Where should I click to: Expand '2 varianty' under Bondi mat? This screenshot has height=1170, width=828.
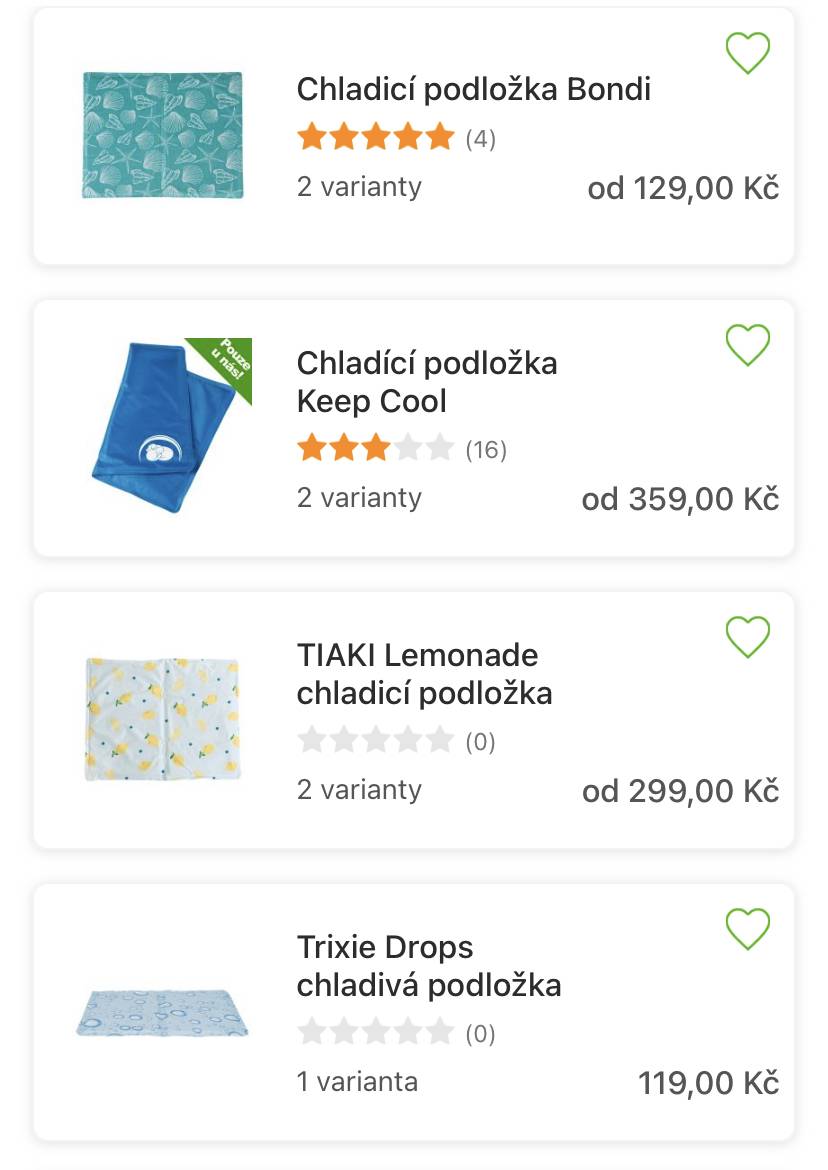[x=359, y=186]
